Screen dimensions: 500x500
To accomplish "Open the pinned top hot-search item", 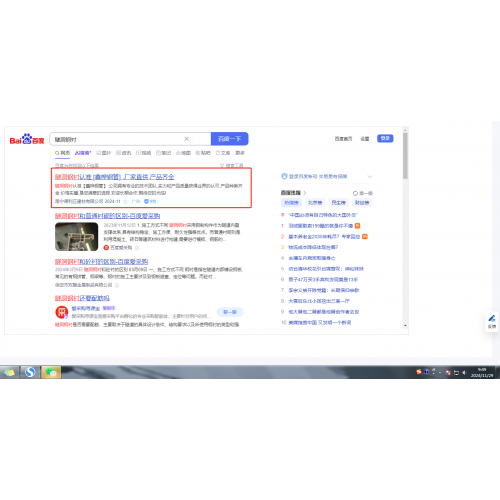I will (x=323, y=215).
